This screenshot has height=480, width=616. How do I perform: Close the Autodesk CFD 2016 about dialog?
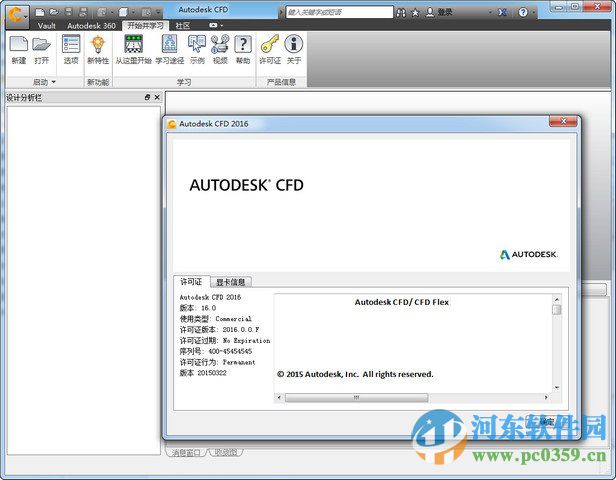click(563, 121)
